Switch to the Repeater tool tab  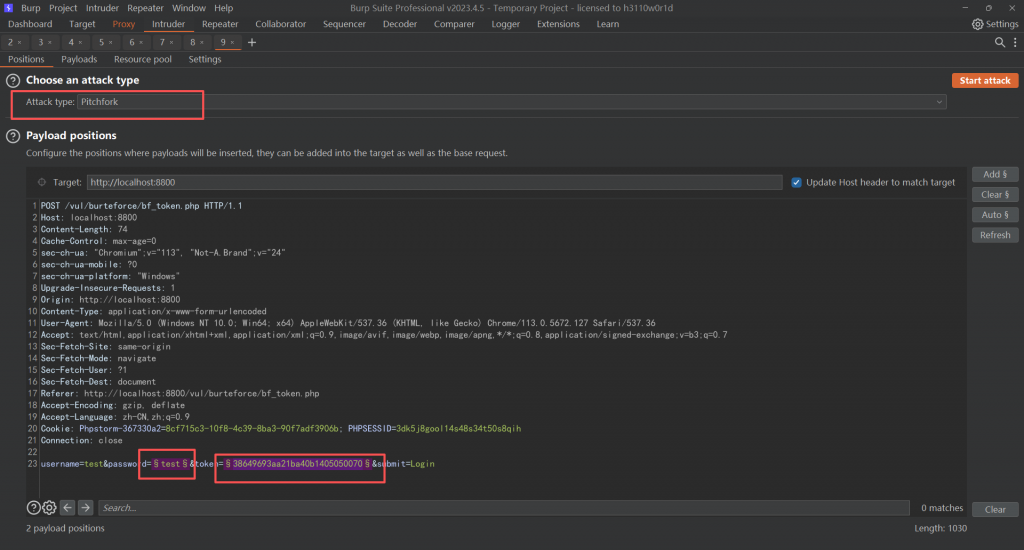coord(220,24)
